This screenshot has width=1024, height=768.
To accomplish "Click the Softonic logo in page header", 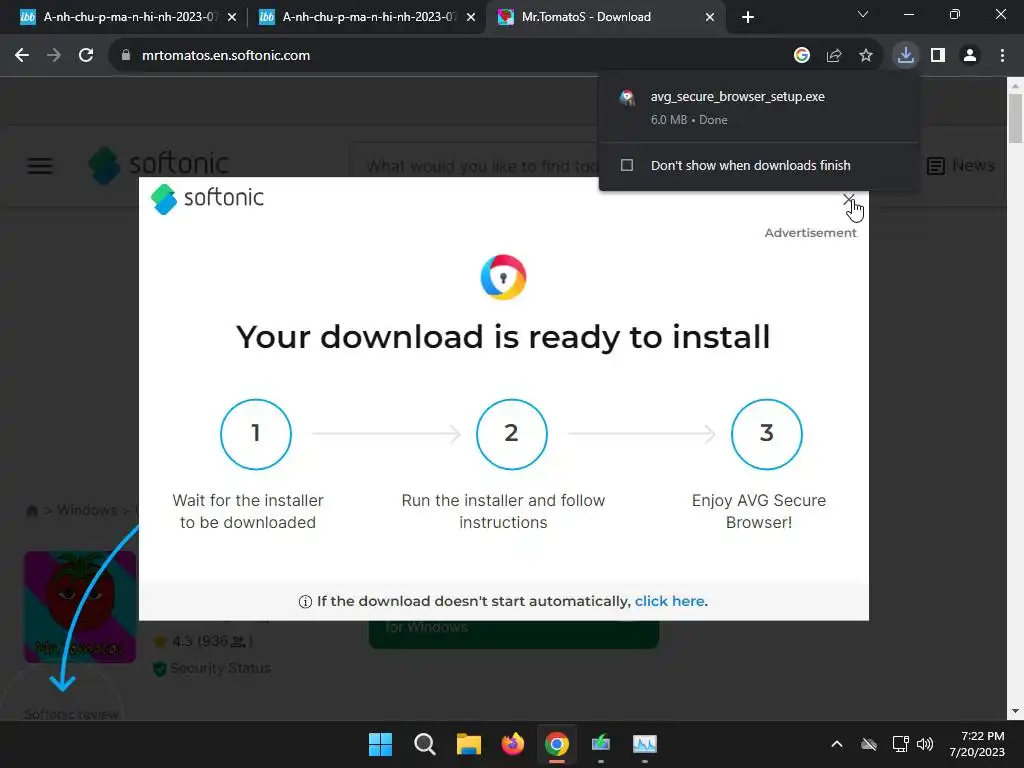I will [159, 165].
